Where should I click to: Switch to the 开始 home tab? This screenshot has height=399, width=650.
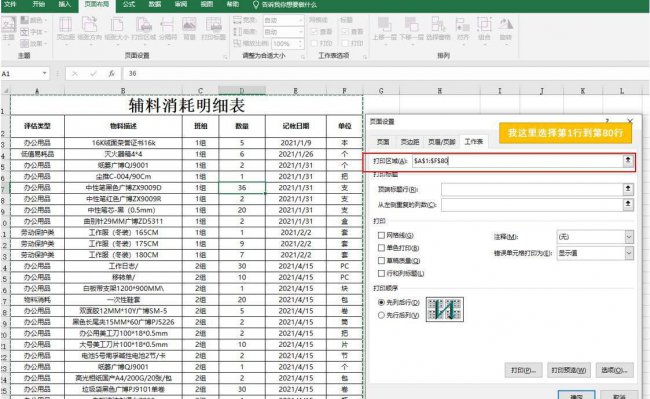click(39, 4)
